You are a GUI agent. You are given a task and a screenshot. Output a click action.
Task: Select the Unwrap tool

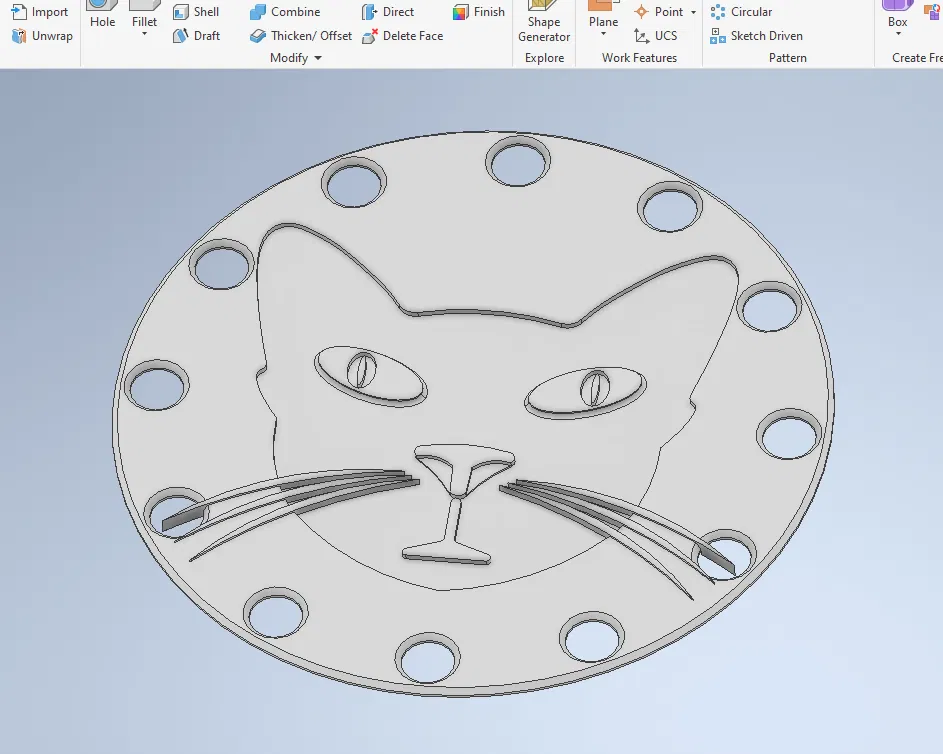click(x=41, y=36)
